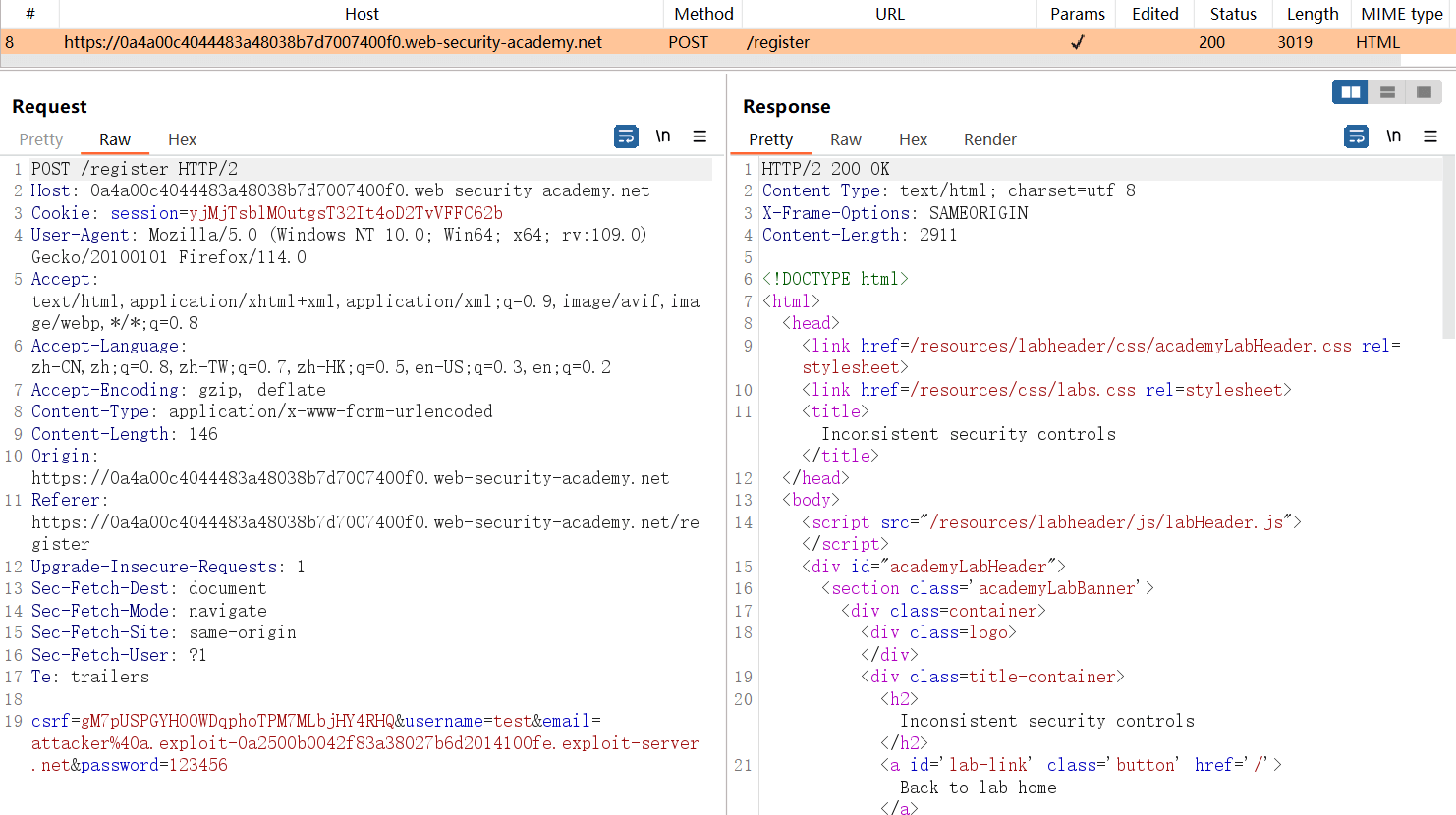The height and width of the screenshot is (815, 1456).
Task: Show non-printable characters in Request panel
Action: [x=663, y=136]
